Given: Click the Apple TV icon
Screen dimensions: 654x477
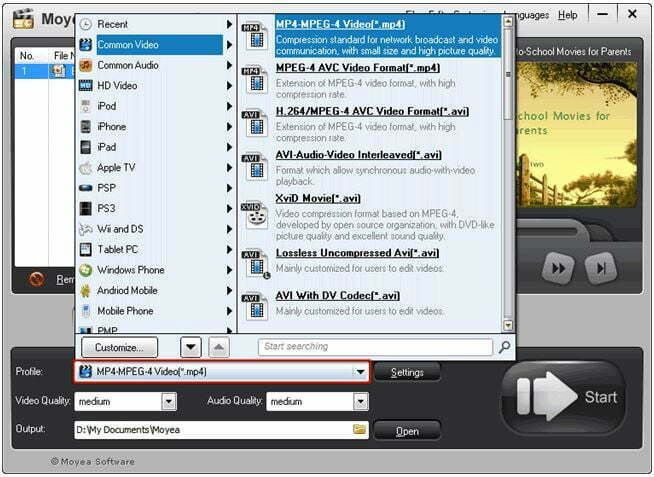Looking at the screenshot, I should click(x=86, y=168).
